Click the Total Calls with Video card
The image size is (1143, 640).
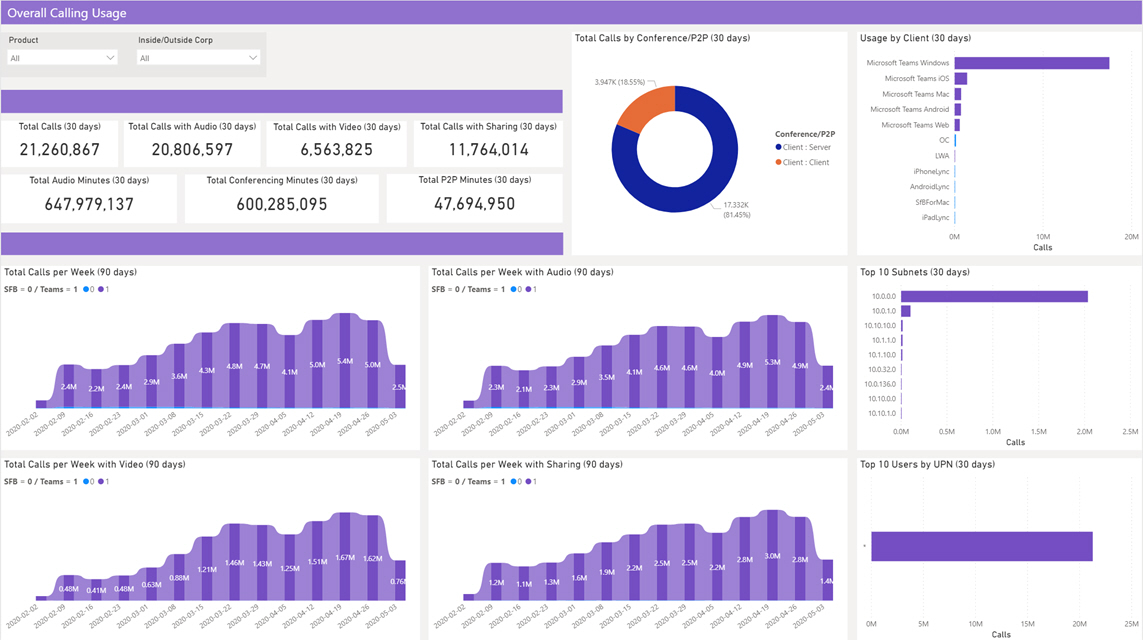tap(337, 141)
